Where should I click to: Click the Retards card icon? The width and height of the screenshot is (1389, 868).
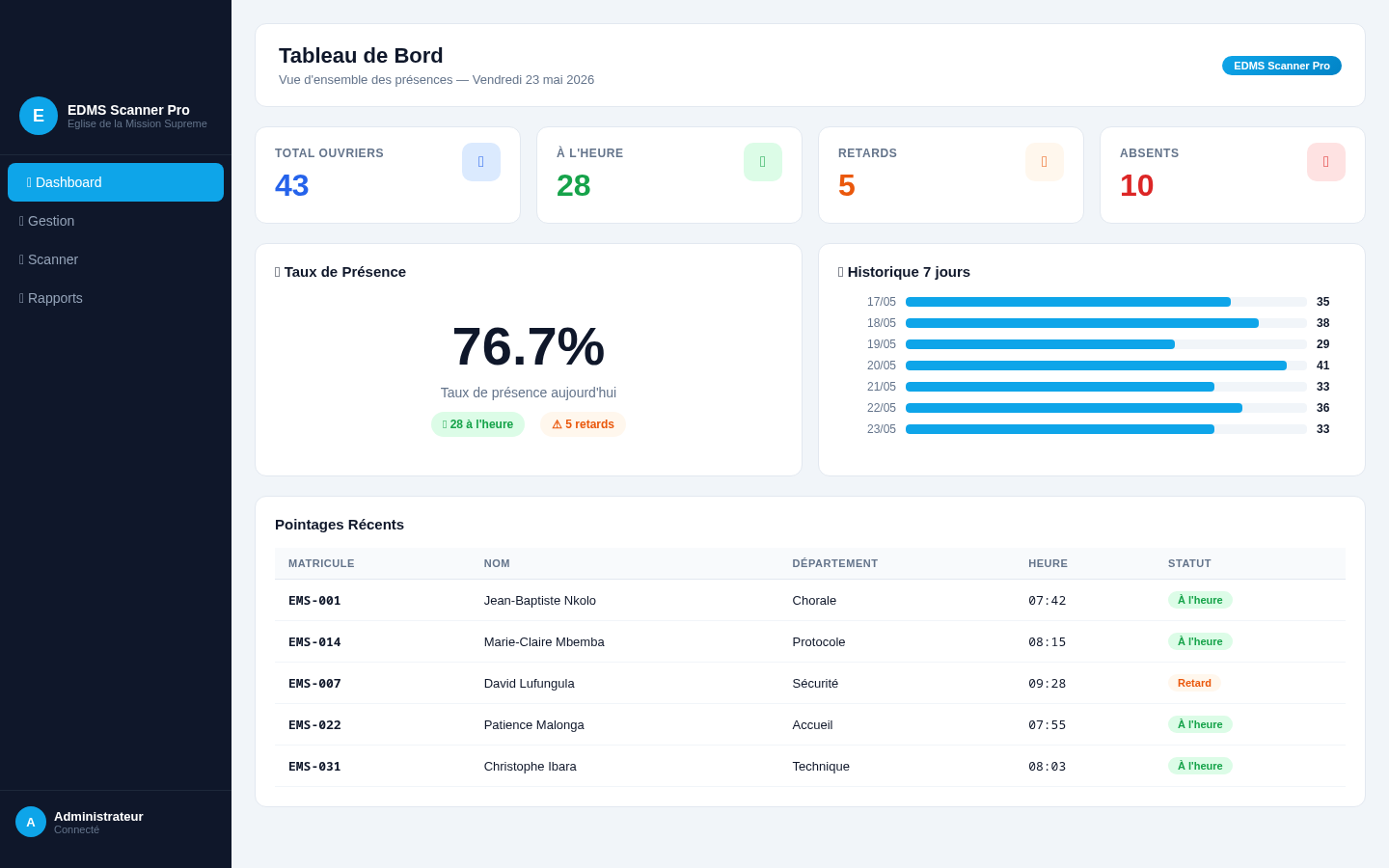point(1045,162)
